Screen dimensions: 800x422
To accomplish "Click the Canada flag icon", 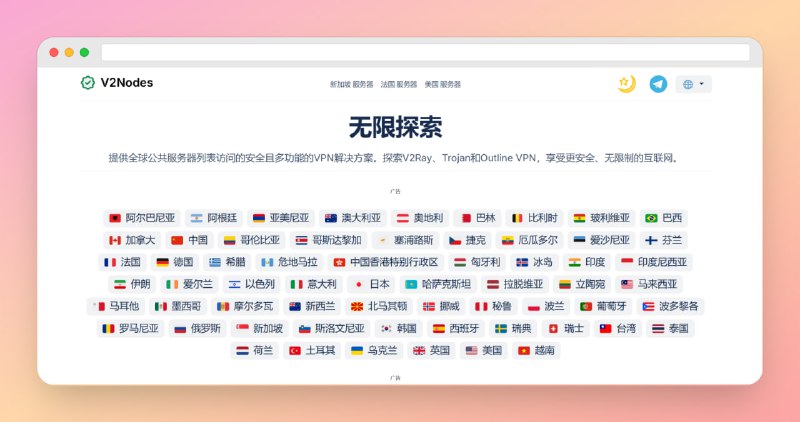I will (114, 240).
